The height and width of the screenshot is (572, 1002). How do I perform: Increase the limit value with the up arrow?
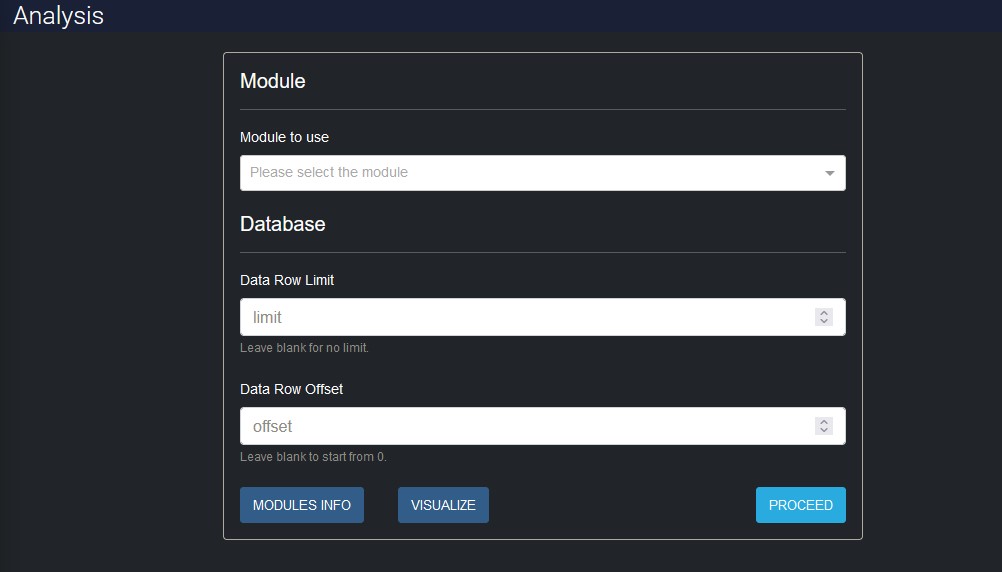pos(824,312)
